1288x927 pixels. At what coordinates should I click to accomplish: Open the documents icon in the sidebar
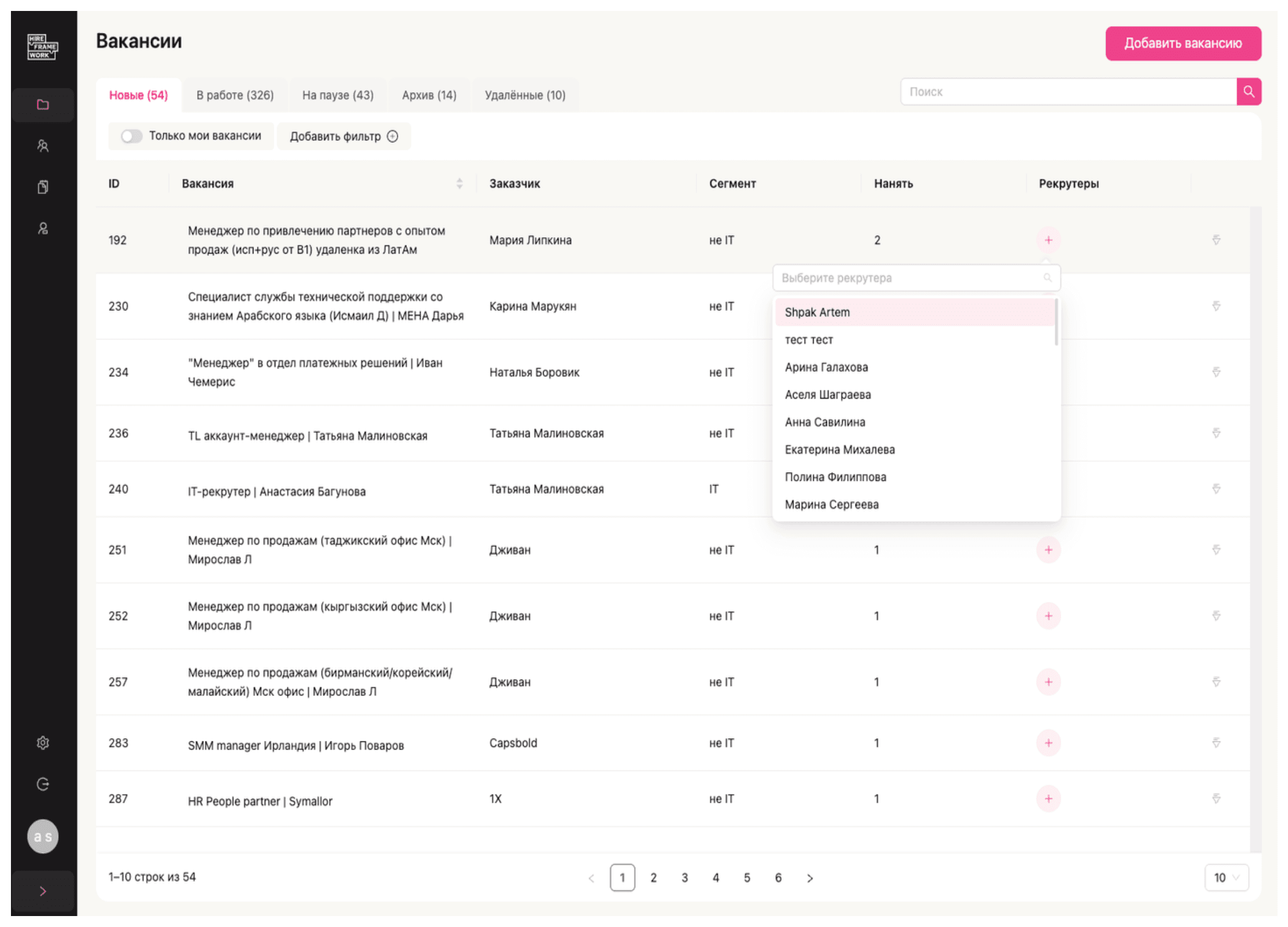pyautogui.click(x=43, y=187)
